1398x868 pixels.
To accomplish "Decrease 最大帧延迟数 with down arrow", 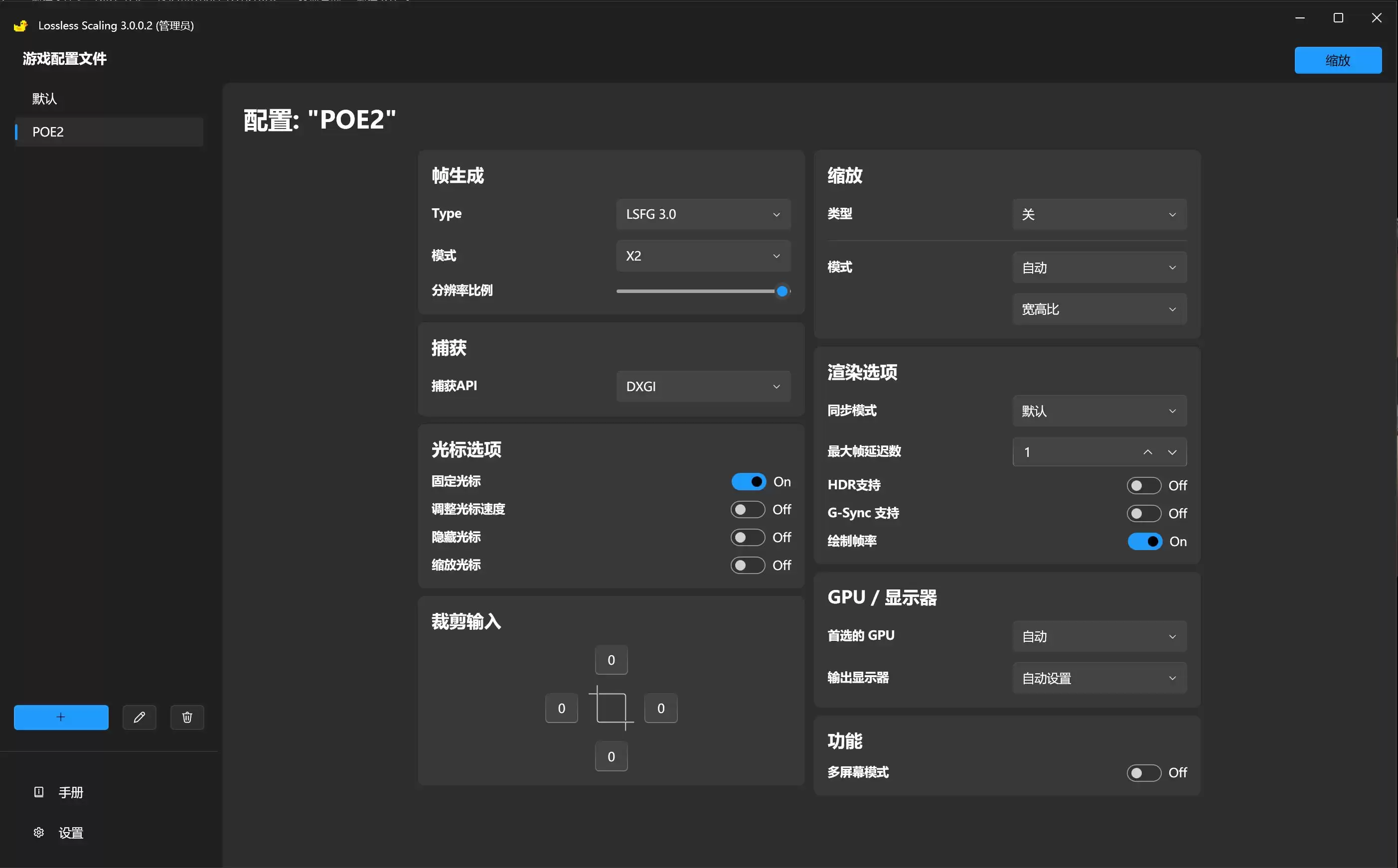I will (x=1172, y=452).
